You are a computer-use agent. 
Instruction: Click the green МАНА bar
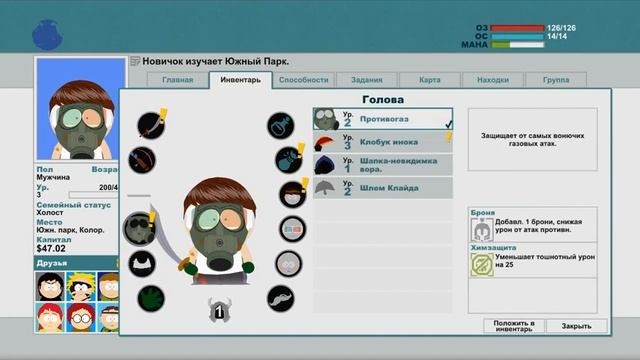517,44
